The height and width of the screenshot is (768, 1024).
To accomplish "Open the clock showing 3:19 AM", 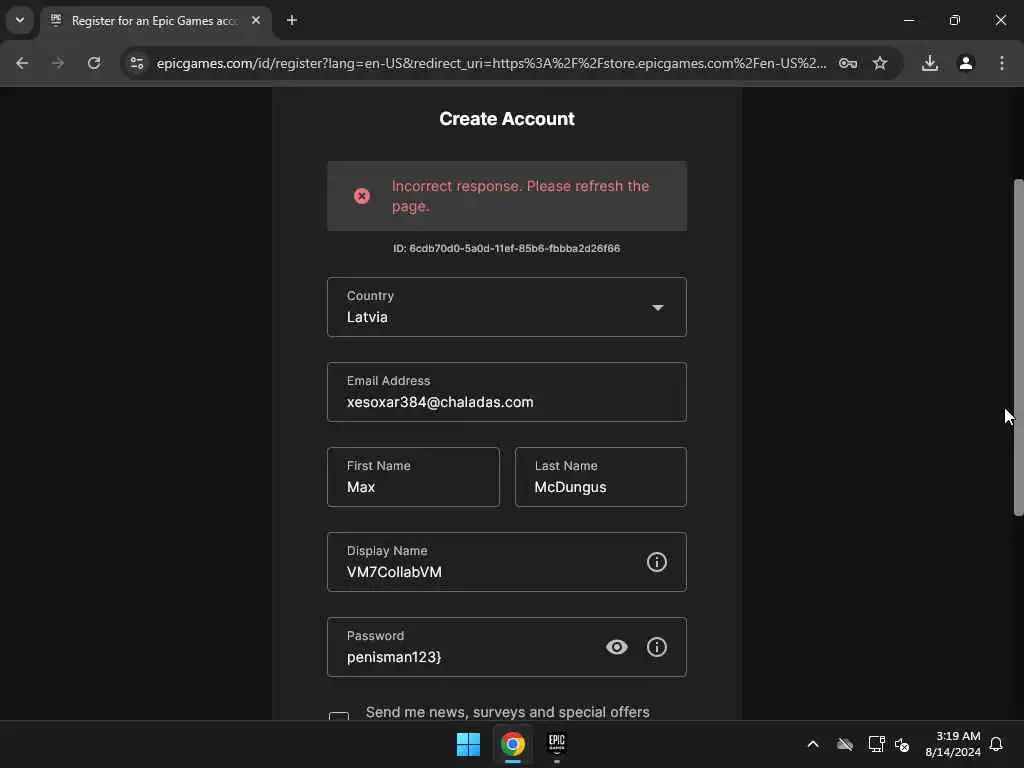I will [953, 744].
